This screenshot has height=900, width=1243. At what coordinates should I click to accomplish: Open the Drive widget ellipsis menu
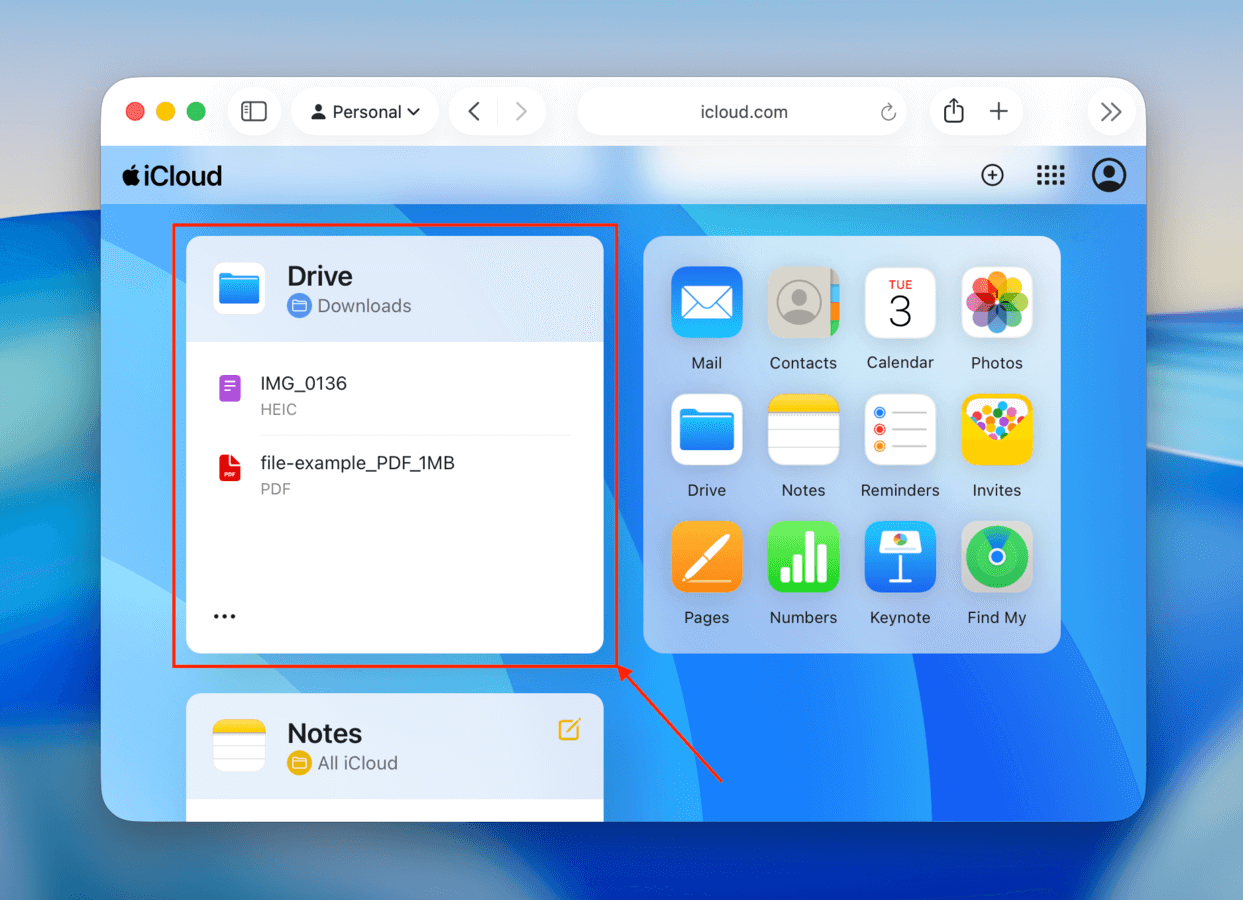[224, 616]
